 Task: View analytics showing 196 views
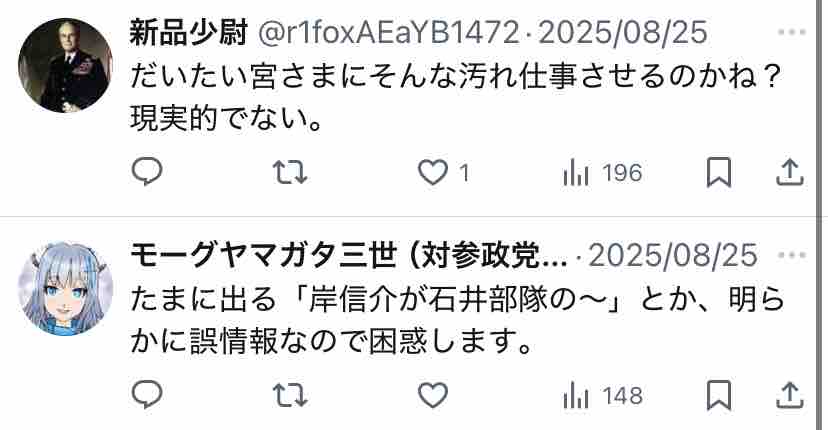[602, 173]
